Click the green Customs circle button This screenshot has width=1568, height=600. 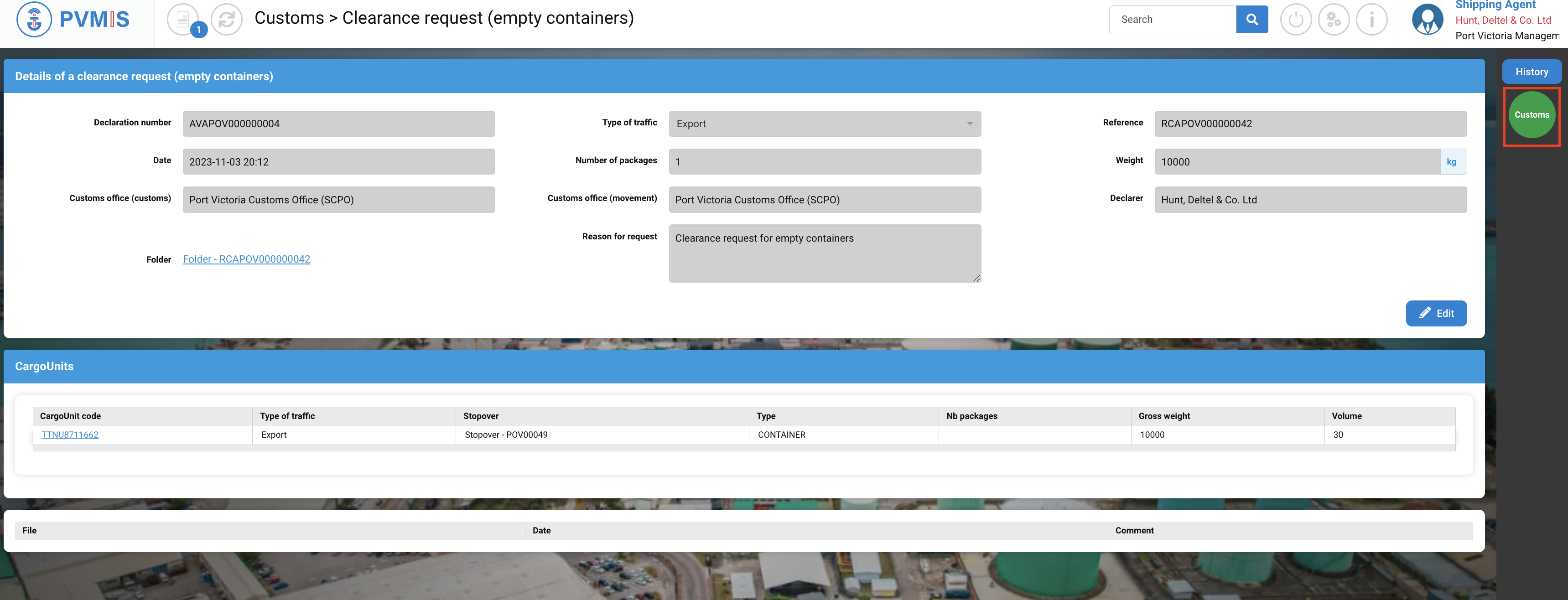point(1531,115)
